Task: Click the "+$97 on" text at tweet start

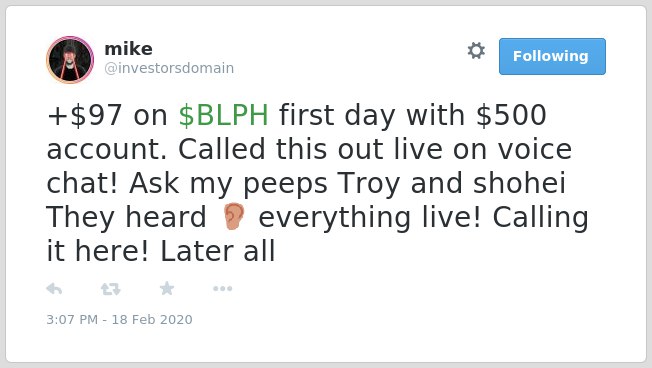Action: [107, 115]
